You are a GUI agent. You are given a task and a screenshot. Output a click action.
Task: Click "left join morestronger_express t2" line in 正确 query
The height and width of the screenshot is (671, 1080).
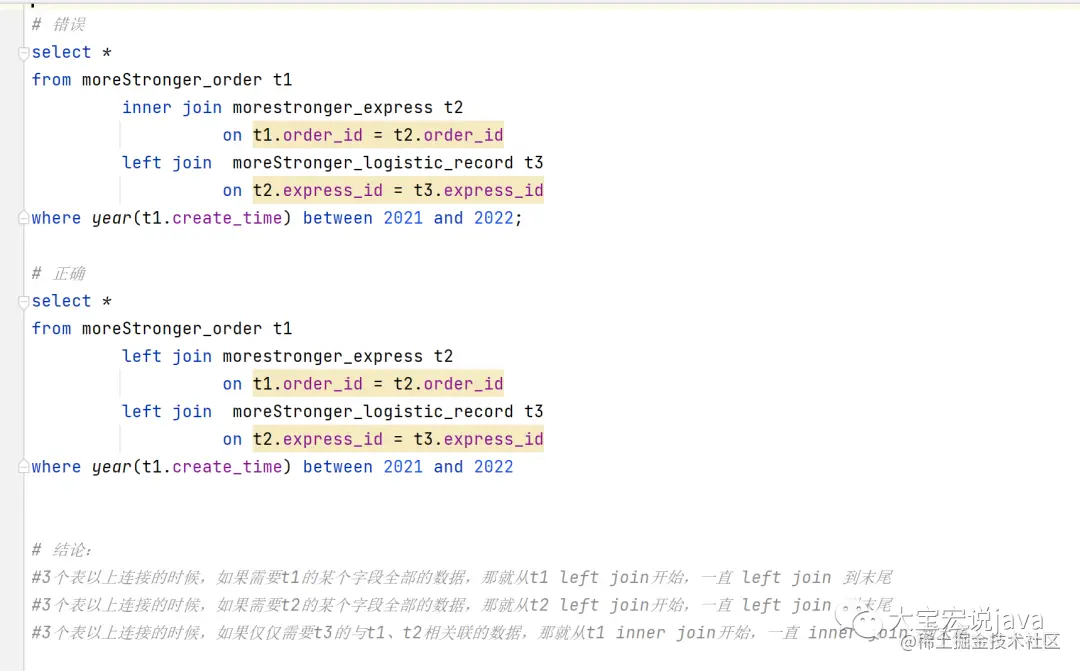(287, 356)
